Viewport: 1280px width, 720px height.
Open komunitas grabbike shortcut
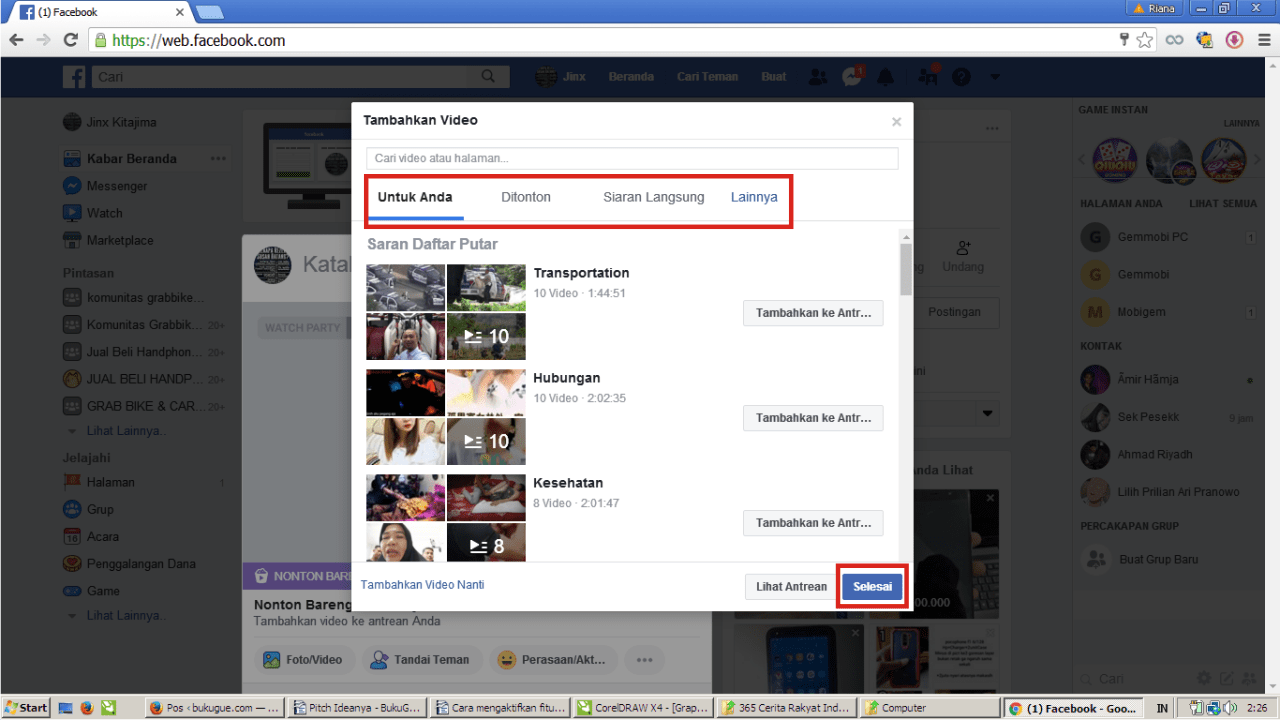tap(133, 298)
